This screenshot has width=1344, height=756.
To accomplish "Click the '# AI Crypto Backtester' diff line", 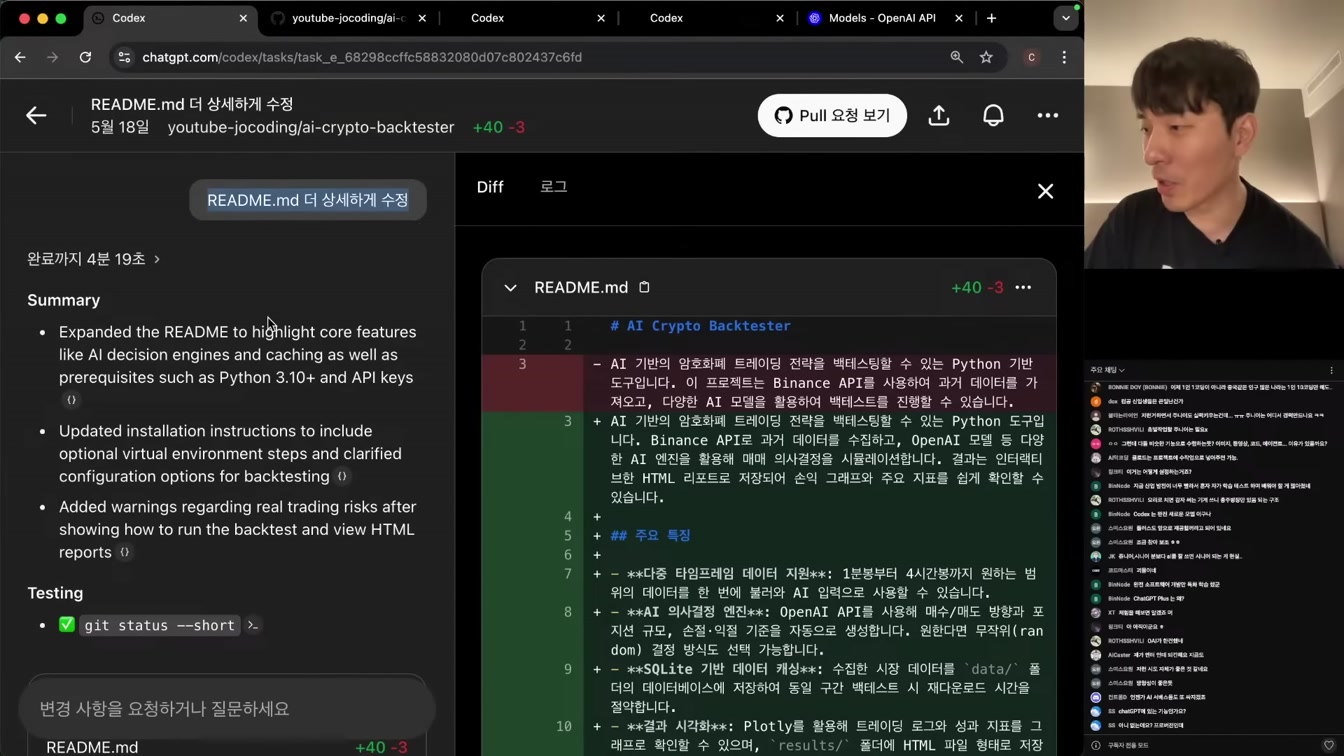I will point(700,326).
